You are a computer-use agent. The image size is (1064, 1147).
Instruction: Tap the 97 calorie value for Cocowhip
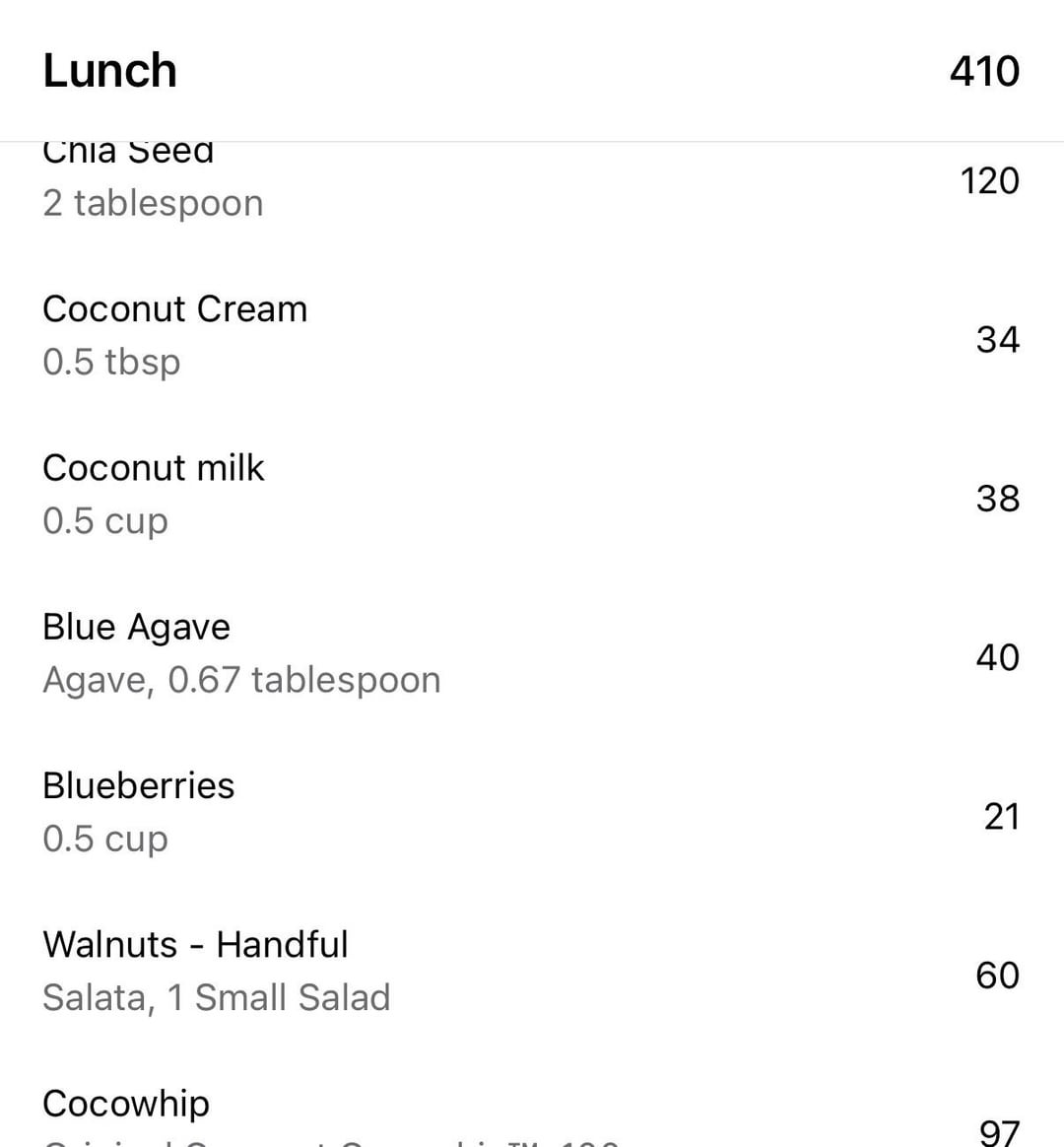pos(999,1132)
